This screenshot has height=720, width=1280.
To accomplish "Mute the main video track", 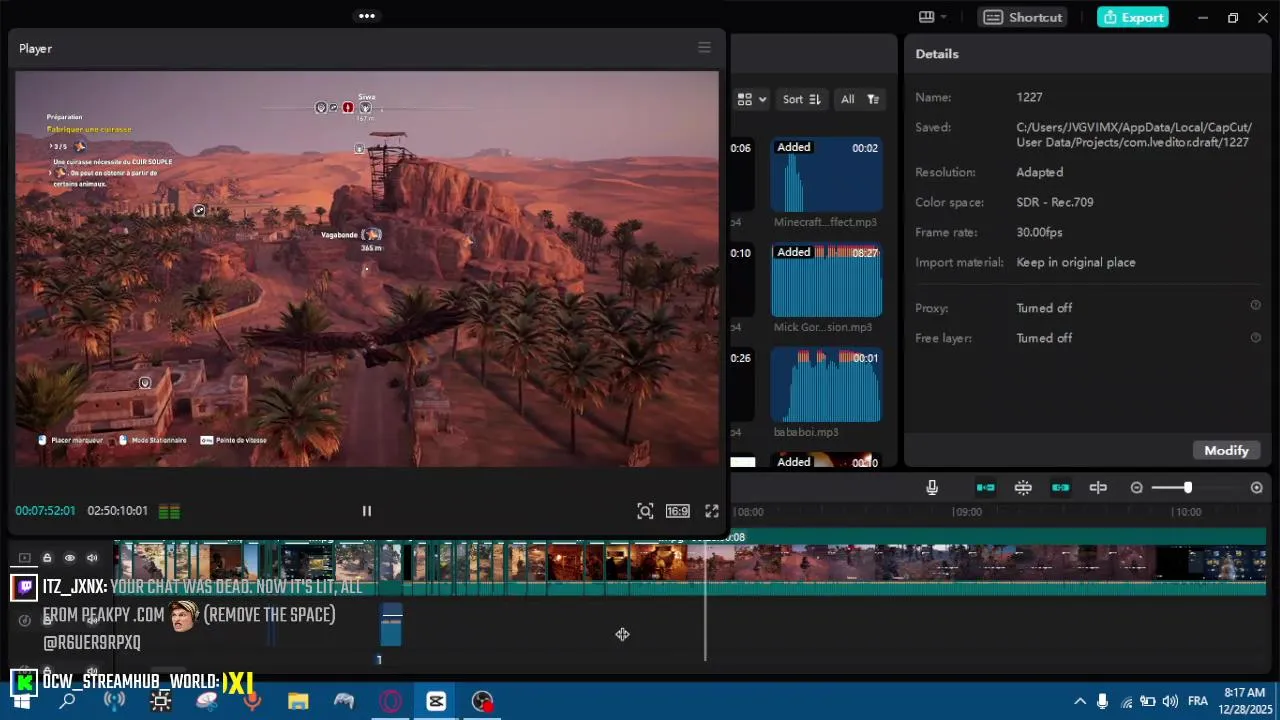I will pos(93,558).
